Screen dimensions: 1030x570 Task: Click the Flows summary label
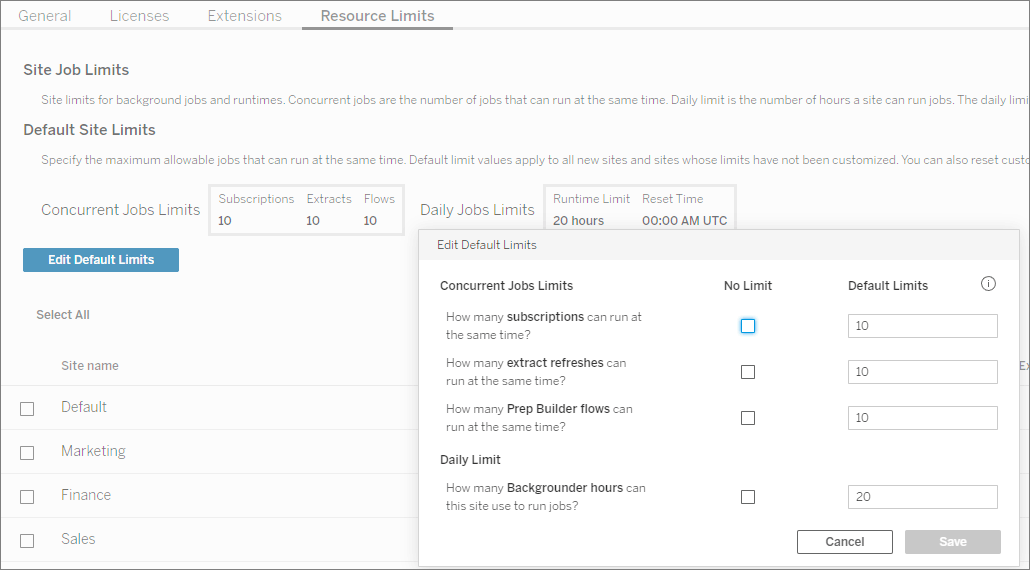379,199
